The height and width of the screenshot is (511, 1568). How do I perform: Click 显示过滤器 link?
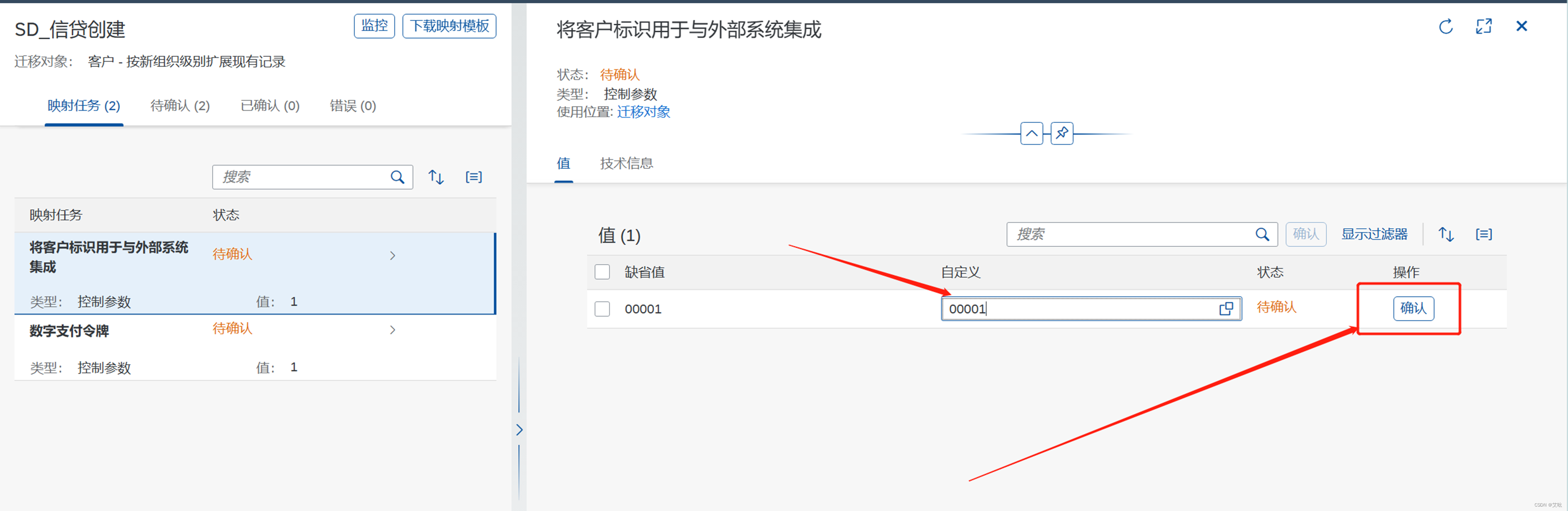[1374, 234]
